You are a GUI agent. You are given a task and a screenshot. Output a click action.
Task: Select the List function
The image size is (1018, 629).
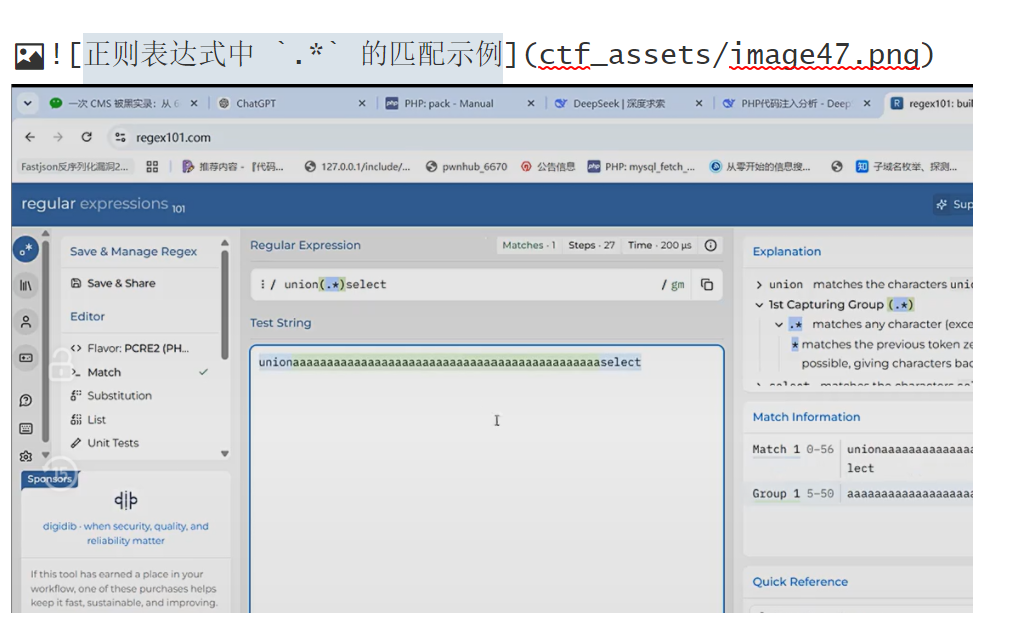coord(88,419)
